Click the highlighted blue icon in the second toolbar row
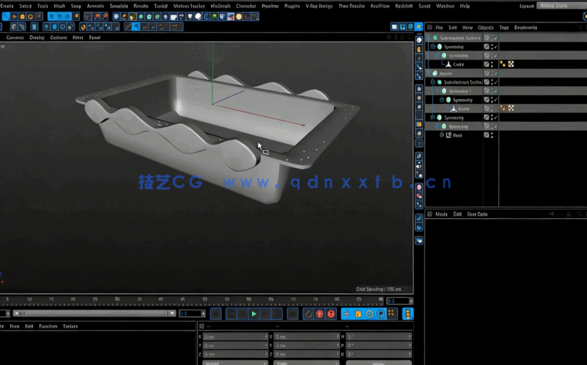587x365 pixels. [136, 27]
